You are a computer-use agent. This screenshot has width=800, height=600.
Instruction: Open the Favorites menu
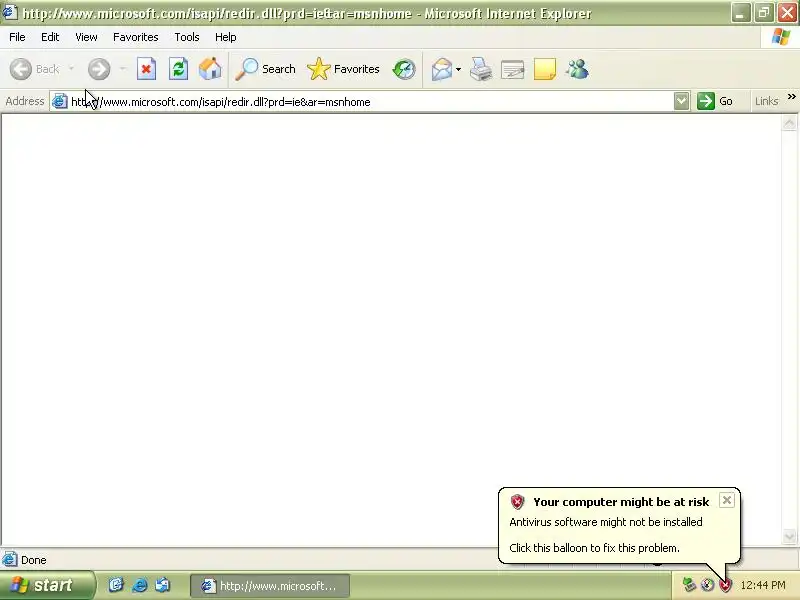[x=136, y=37]
